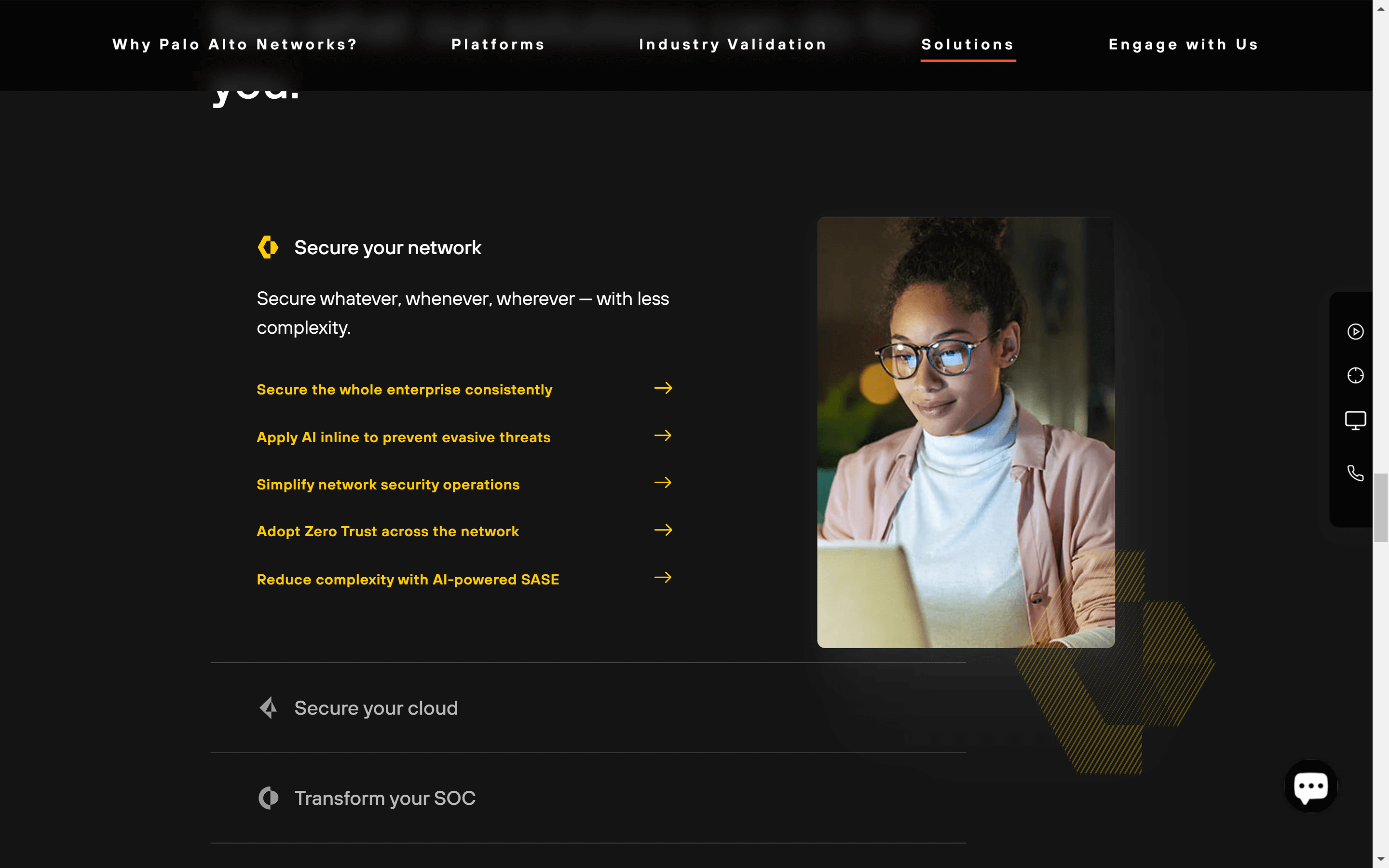Open the Platforms menu
This screenshot has height=868, width=1389.
497,44
